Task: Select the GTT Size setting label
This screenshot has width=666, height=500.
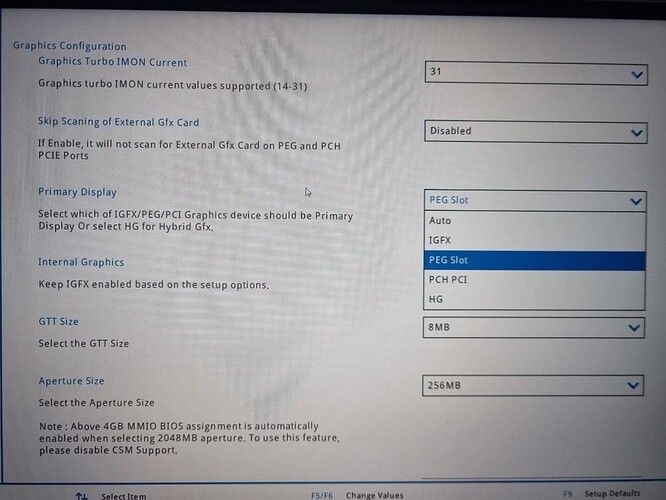Action: pyautogui.click(x=58, y=322)
